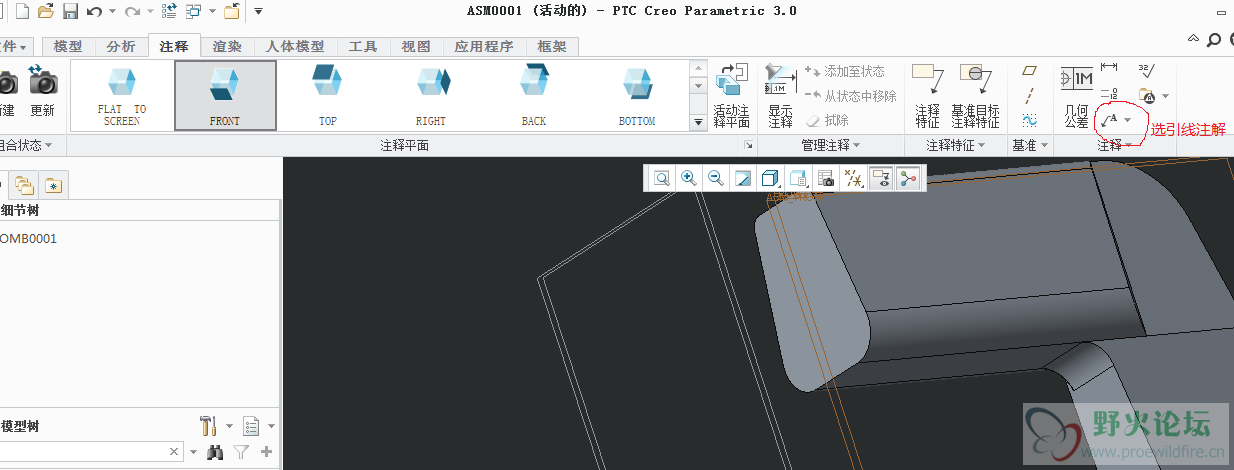Choose the BOTTOM annotation plane

click(637, 95)
